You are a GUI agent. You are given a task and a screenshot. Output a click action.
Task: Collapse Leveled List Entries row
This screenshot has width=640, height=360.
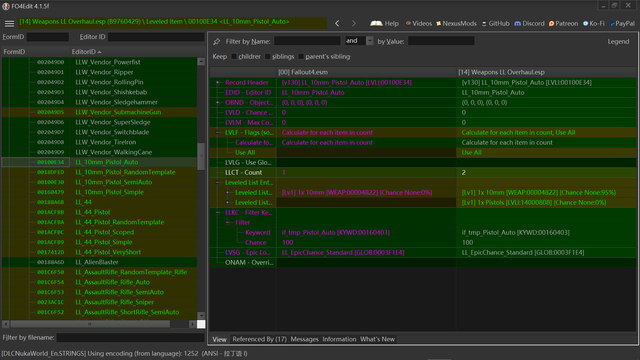tap(218, 182)
